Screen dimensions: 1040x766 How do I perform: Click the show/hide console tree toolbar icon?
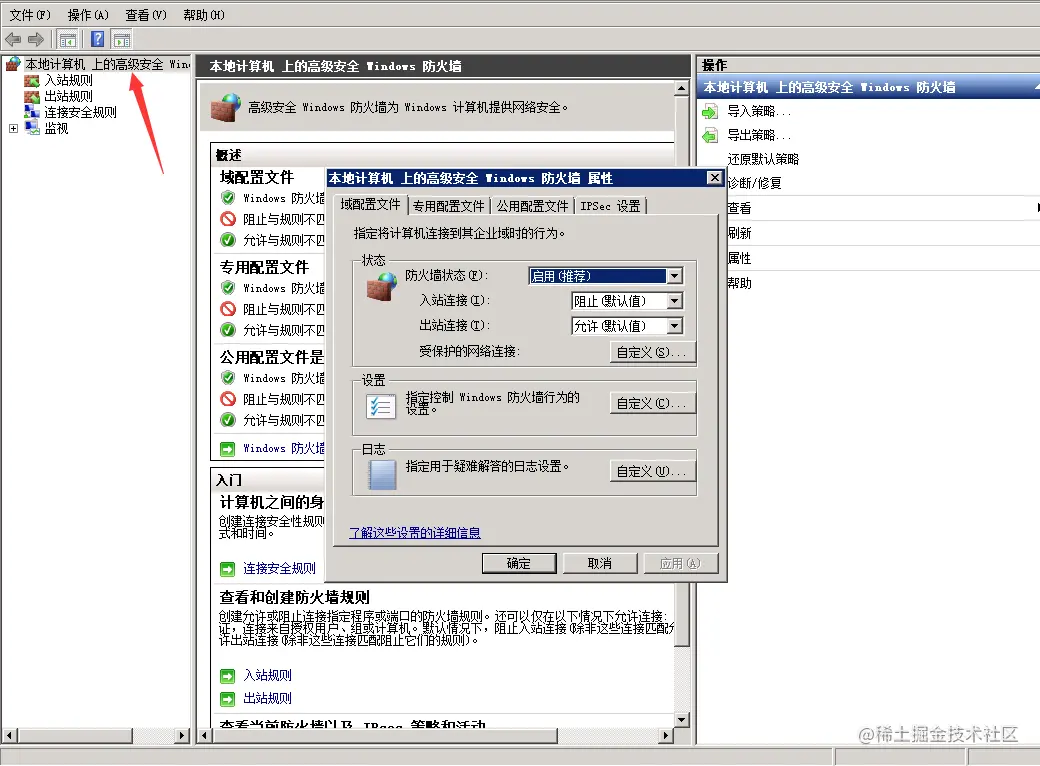(67, 40)
